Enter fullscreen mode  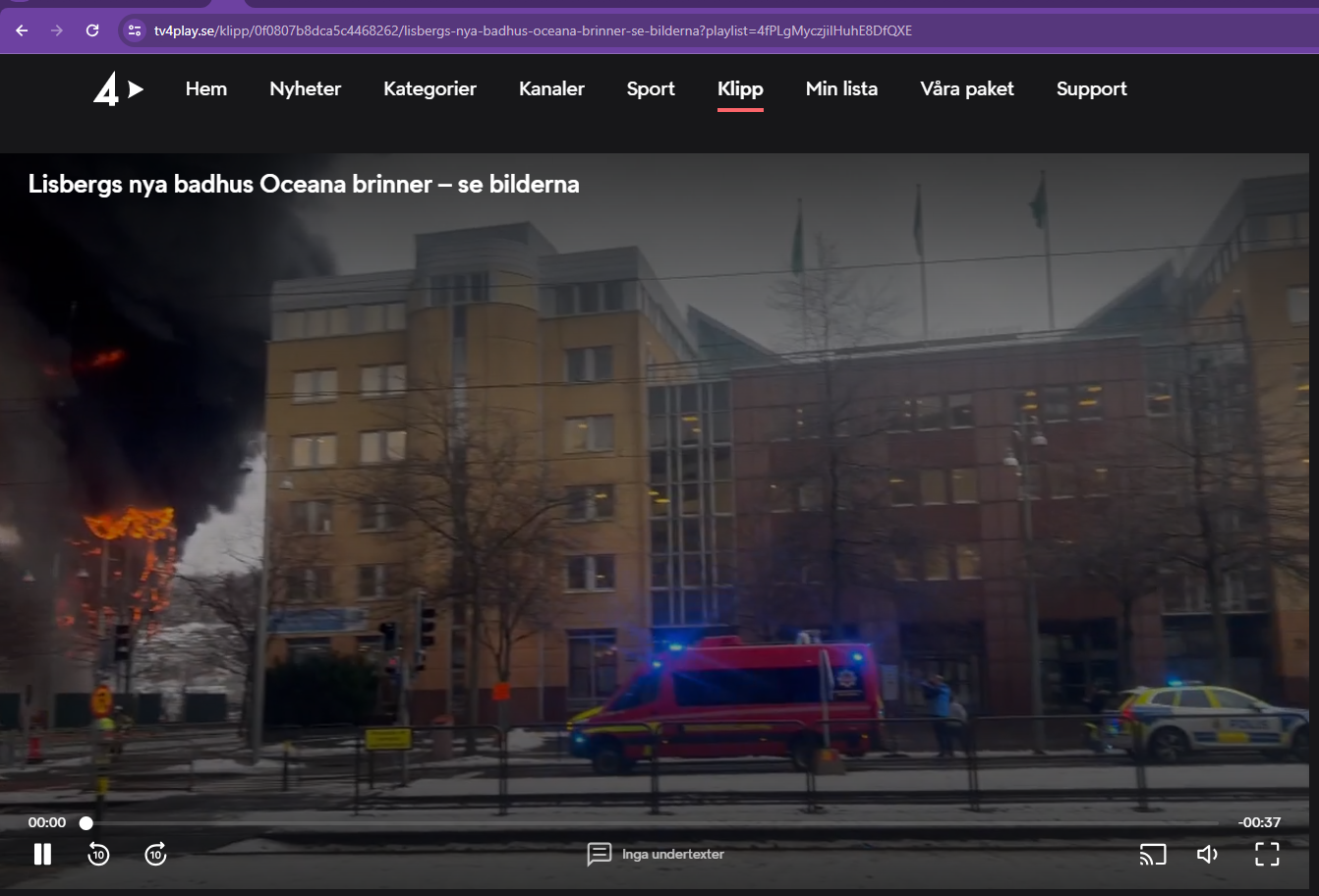click(1266, 854)
